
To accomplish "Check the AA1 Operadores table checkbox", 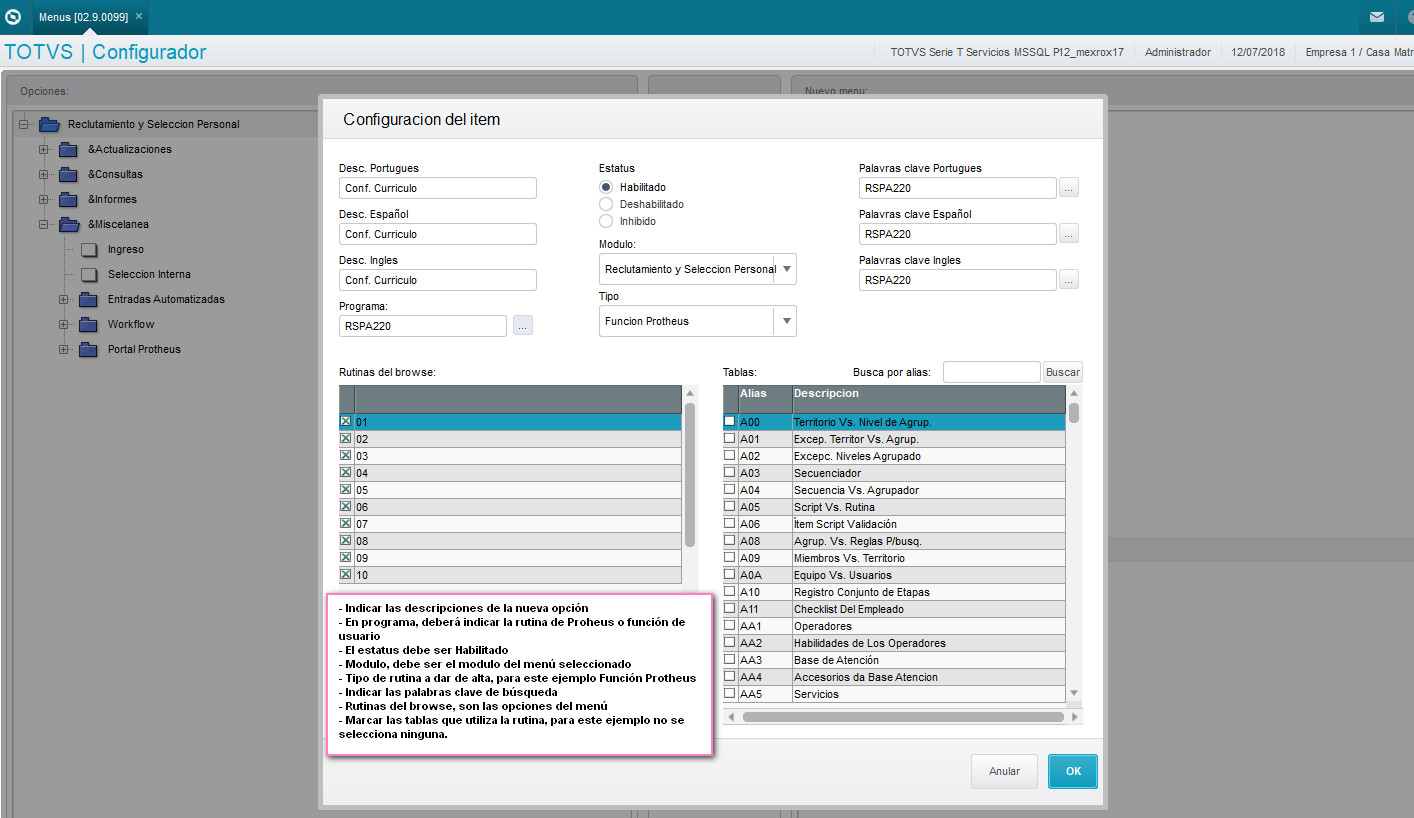I will pos(730,626).
